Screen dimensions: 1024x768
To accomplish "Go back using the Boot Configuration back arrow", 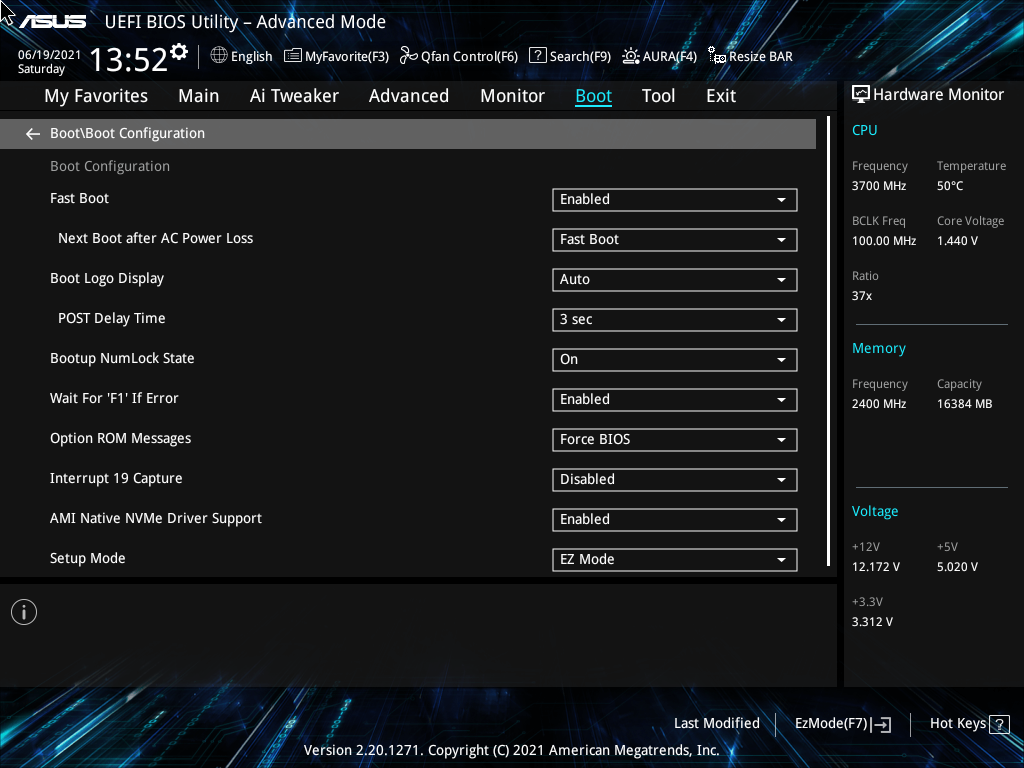I will point(32,132).
